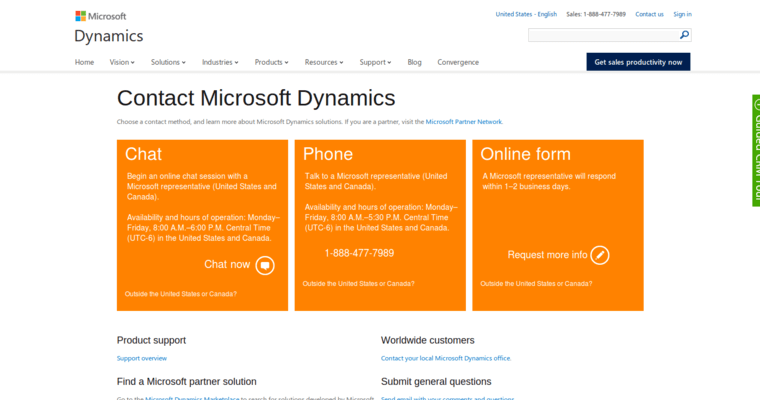Expand the Industries dropdown menu
The width and height of the screenshot is (760, 400).
(x=220, y=62)
